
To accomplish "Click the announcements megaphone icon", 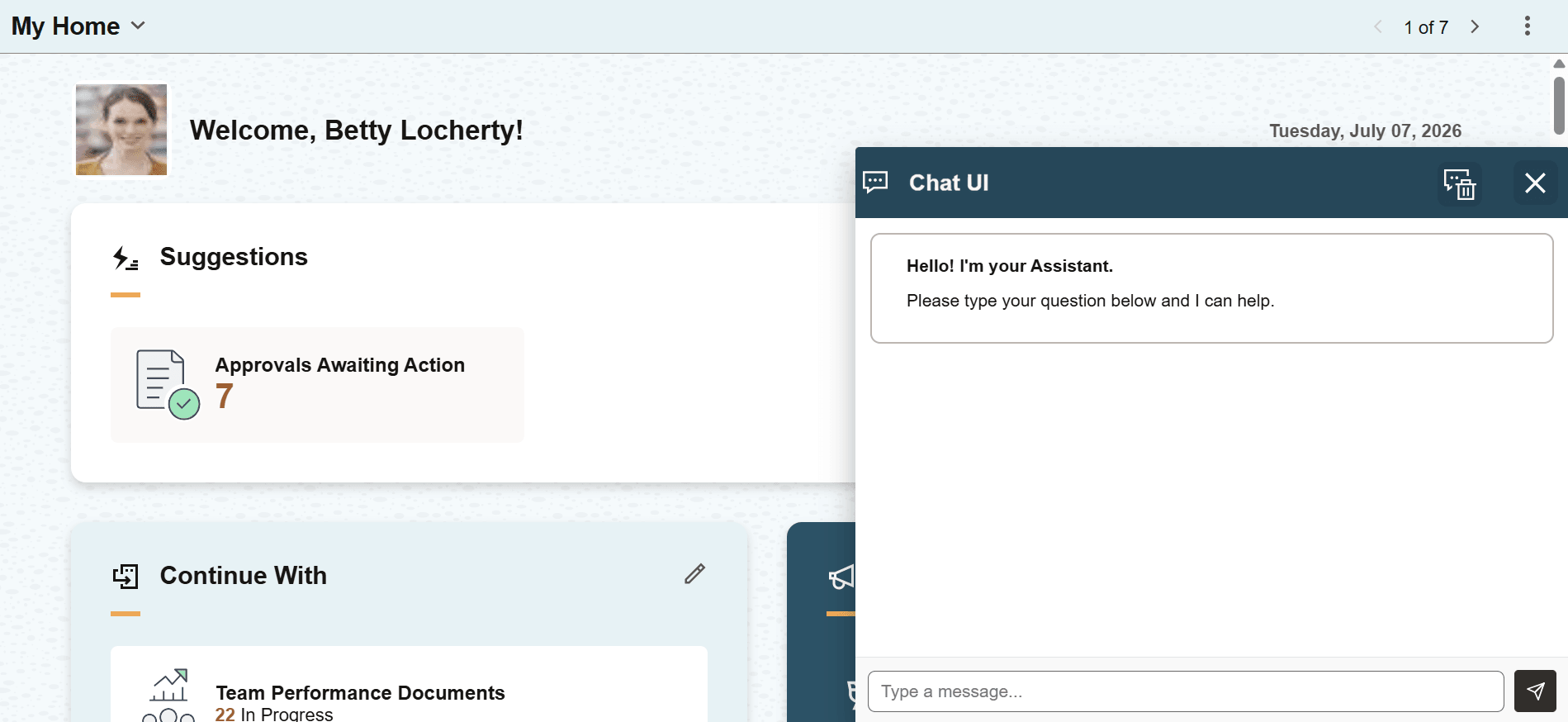I will (x=841, y=577).
